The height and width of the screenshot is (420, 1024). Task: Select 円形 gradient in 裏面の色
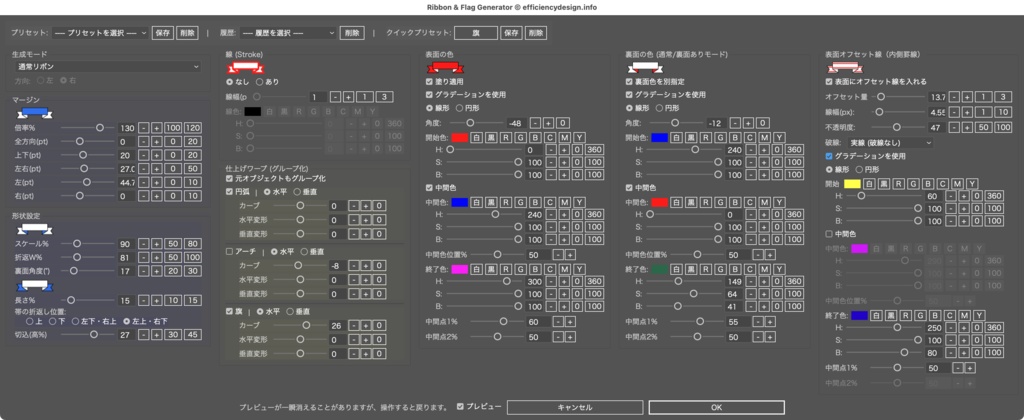659,108
